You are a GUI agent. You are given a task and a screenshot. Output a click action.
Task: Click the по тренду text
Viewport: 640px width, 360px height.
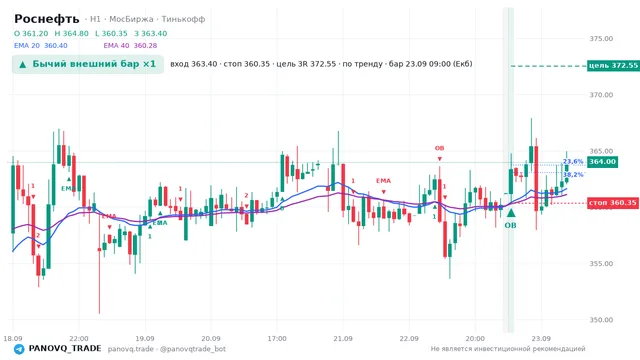click(x=362, y=64)
